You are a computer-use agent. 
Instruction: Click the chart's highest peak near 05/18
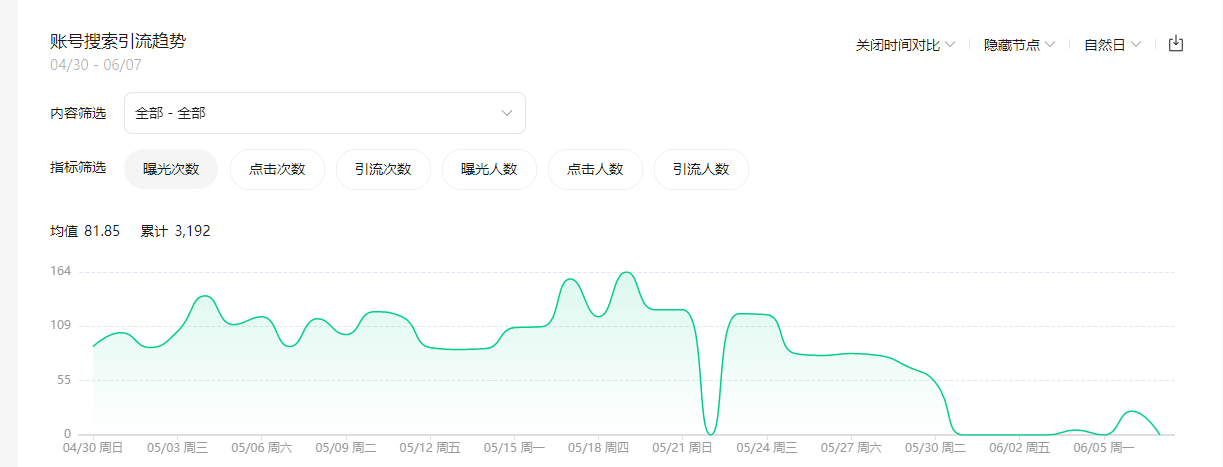click(626, 273)
